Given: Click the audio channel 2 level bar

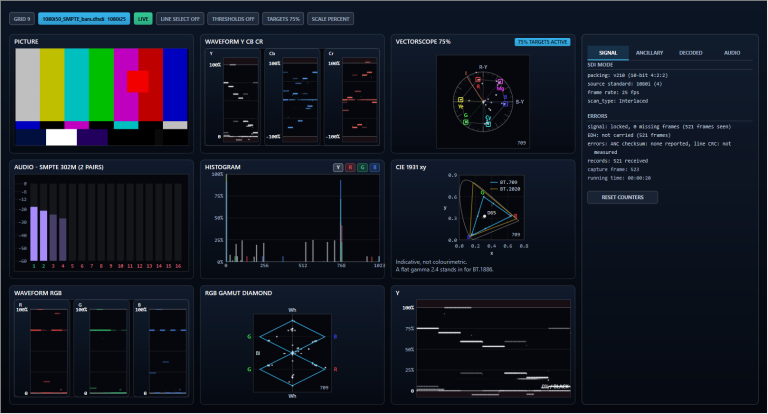Looking at the screenshot, I should pyautogui.click(x=44, y=236).
